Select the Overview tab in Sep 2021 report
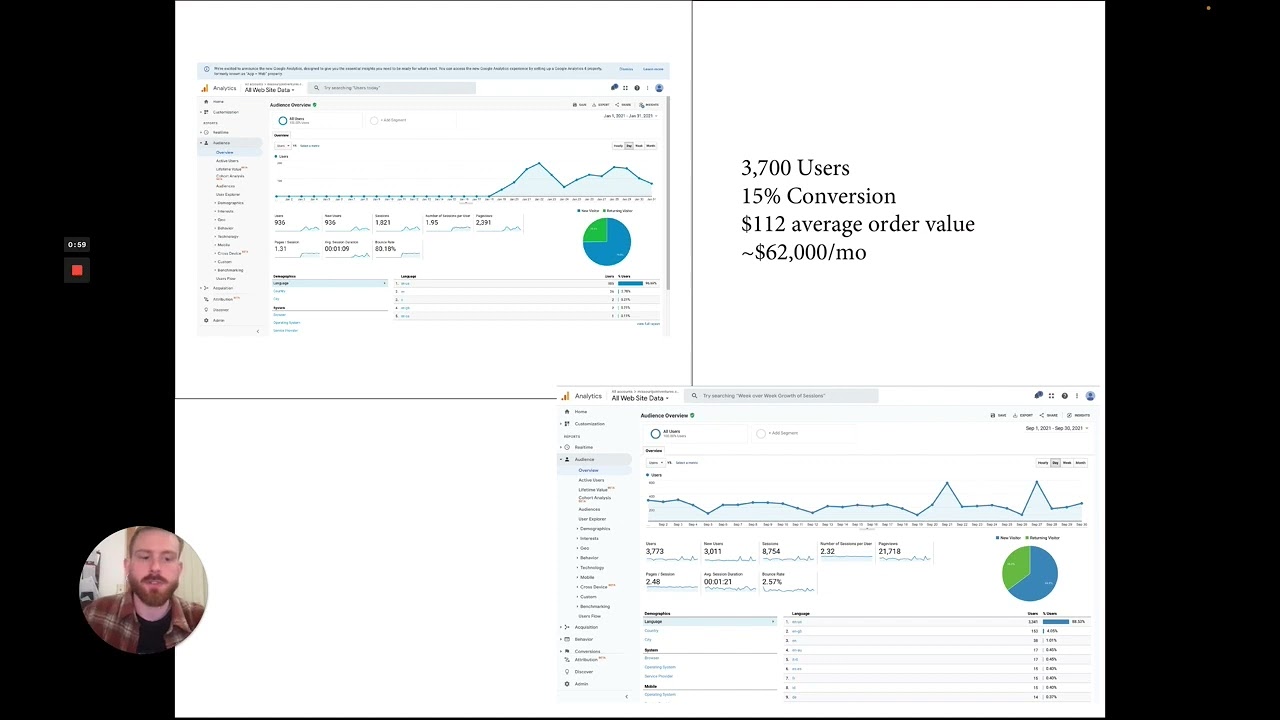 [x=653, y=450]
